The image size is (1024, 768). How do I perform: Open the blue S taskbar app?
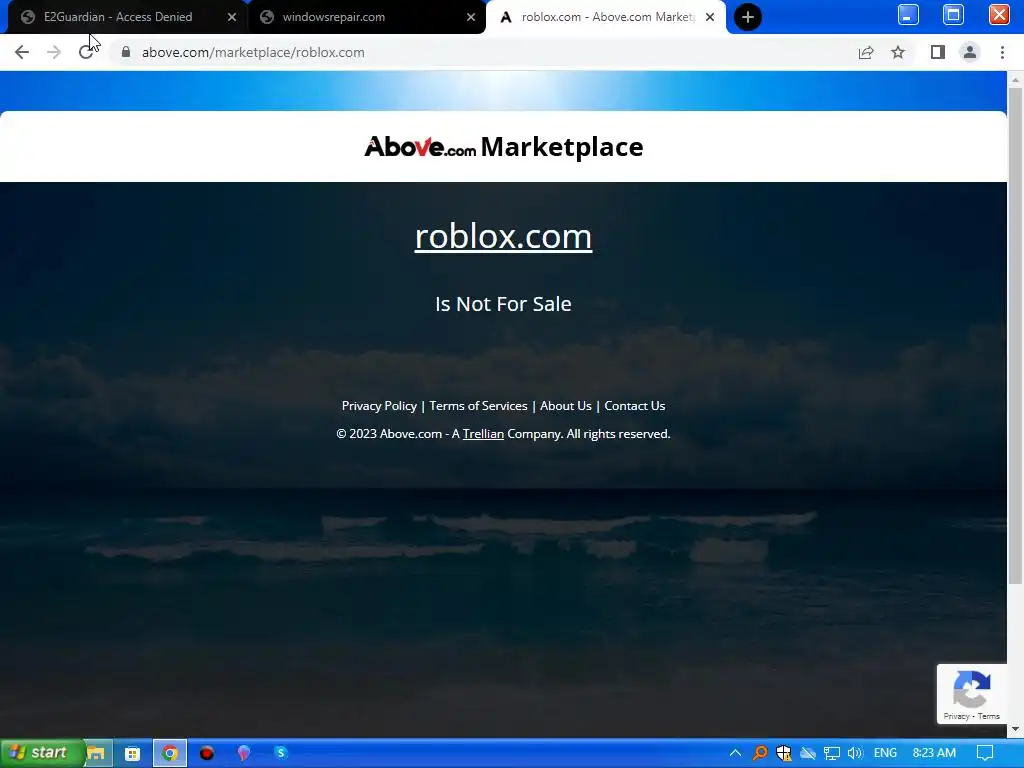point(281,753)
